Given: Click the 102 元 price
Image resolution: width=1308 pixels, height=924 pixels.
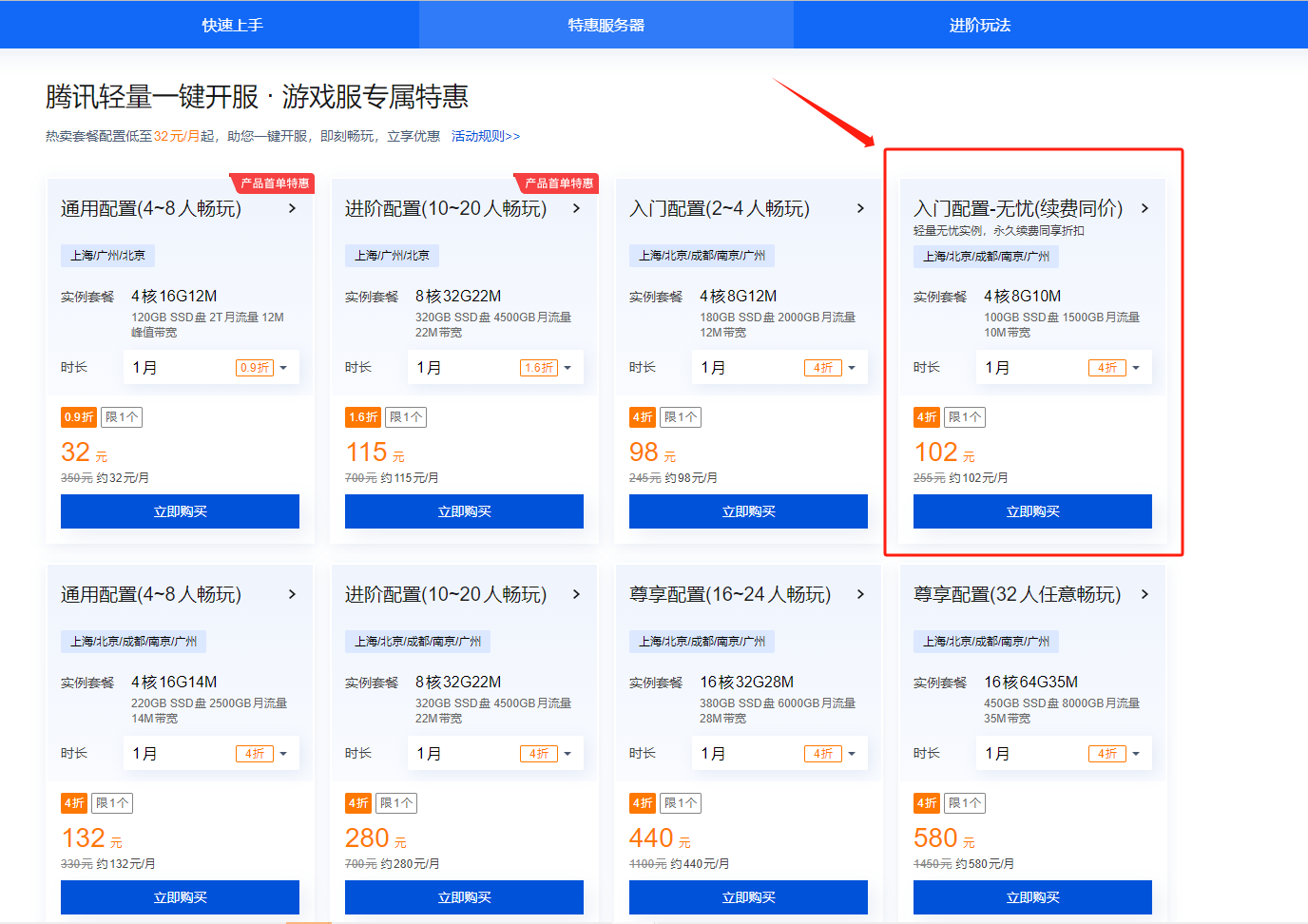Looking at the screenshot, I should pos(944,452).
